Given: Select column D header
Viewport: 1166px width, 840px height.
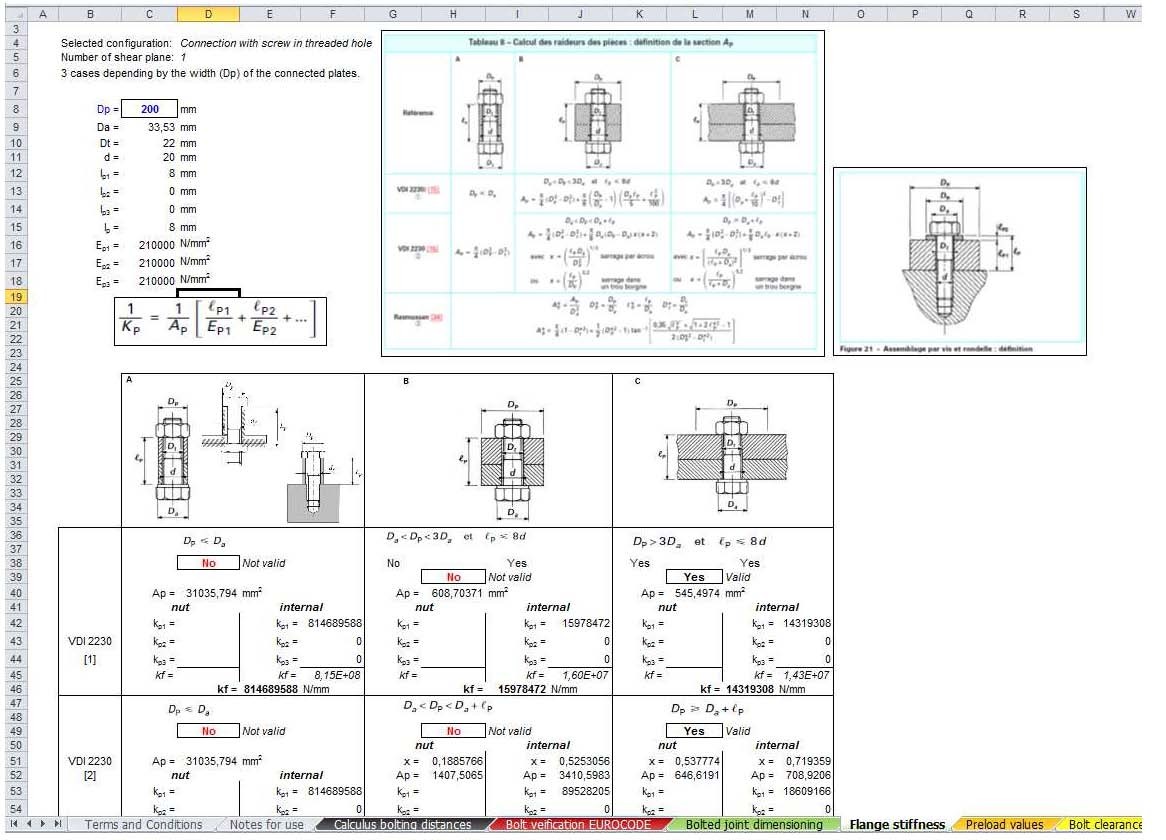Looking at the screenshot, I should 208,14.
